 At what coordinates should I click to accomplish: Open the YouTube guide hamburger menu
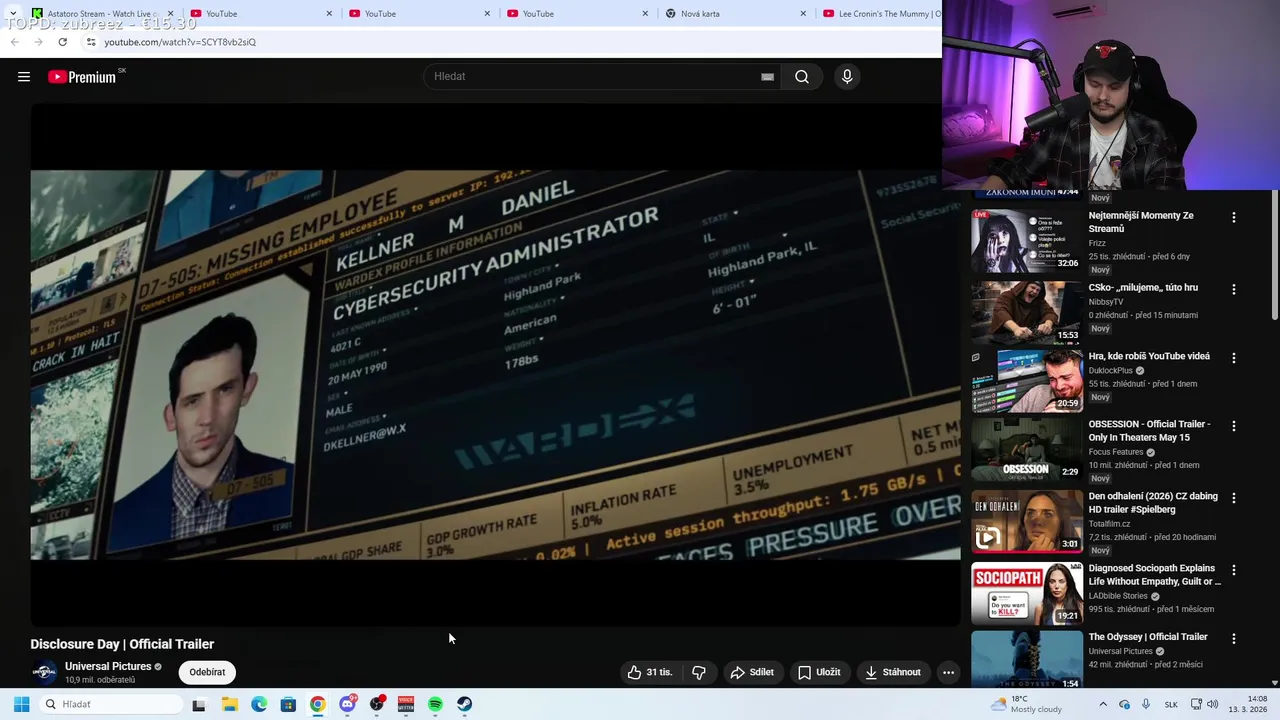[24, 77]
